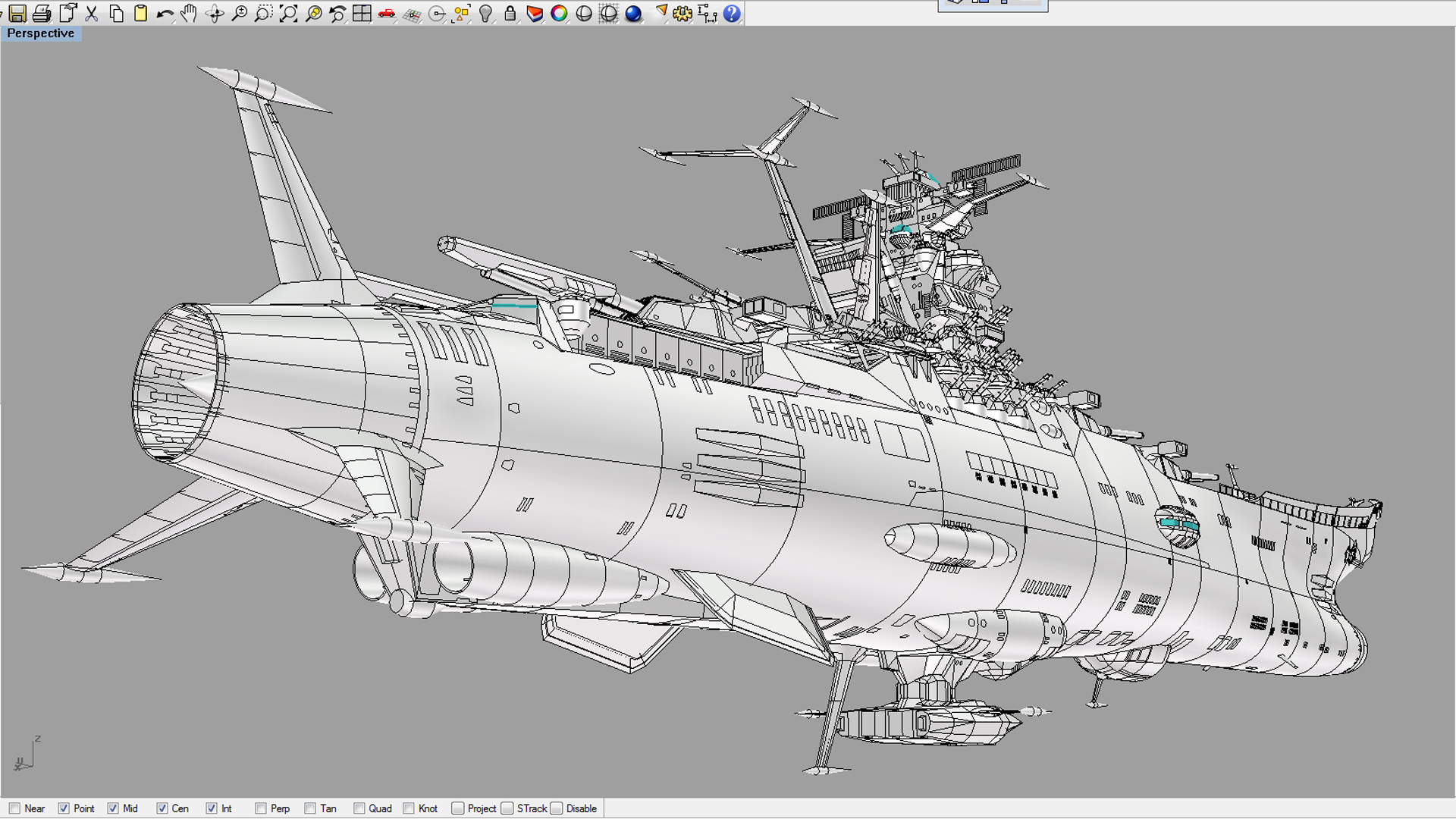1456x819 pixels.
Task: Click the Zoom selected icon
Action: click(313, 14)
